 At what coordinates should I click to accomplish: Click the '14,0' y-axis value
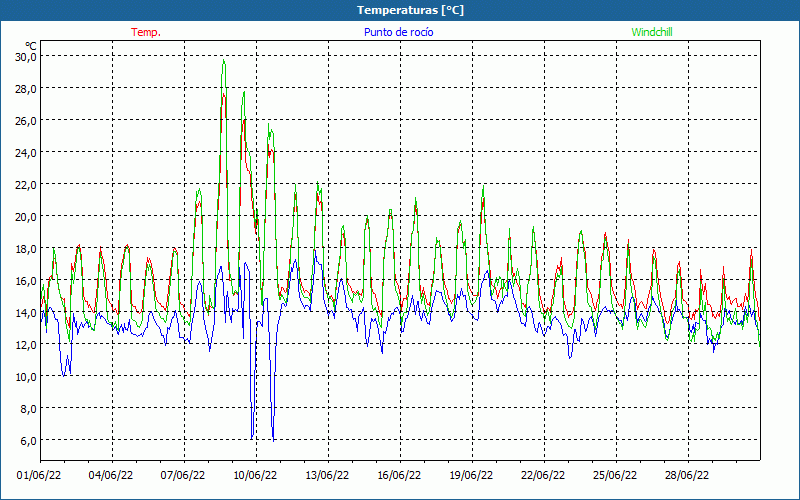tap(26, 313)
